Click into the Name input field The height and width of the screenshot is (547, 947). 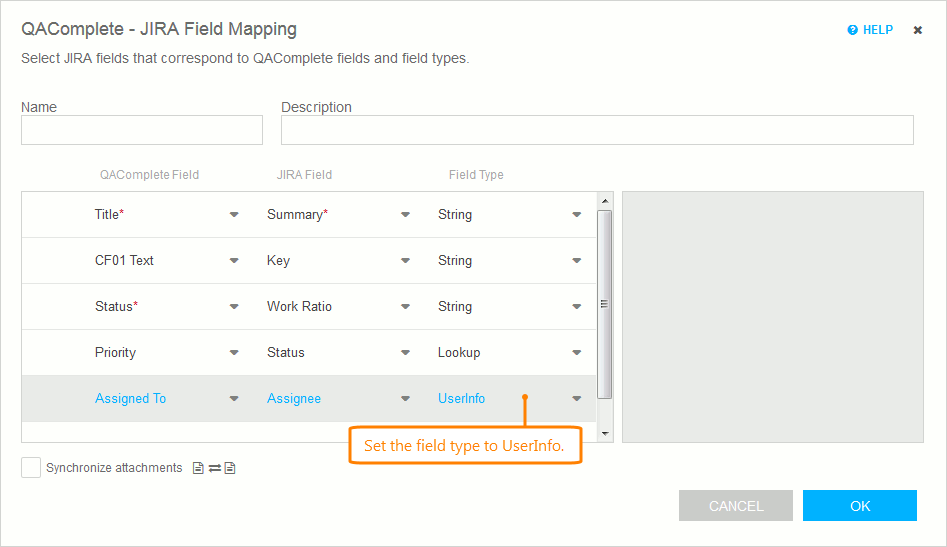pyautogui.click(x=142, y=130)
